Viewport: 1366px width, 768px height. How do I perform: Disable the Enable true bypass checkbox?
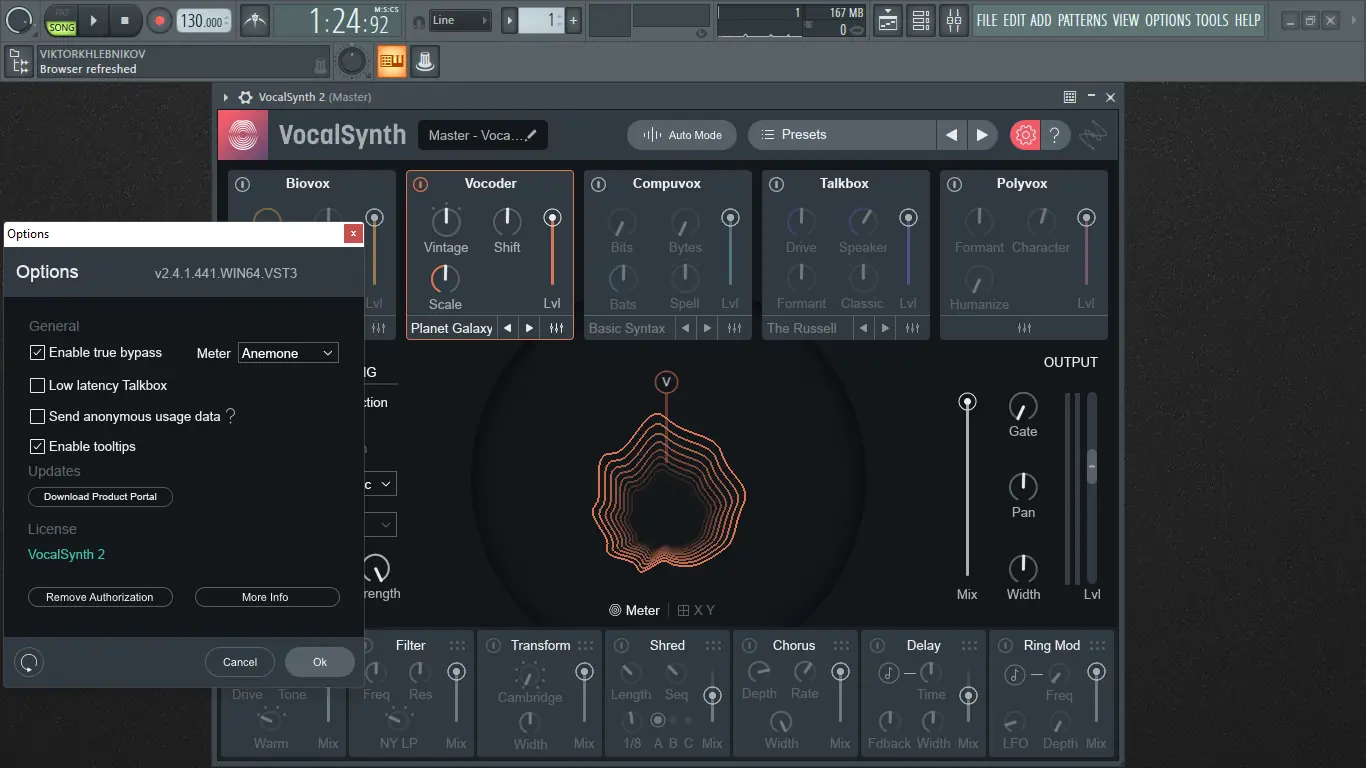click(x=37, y=352)
